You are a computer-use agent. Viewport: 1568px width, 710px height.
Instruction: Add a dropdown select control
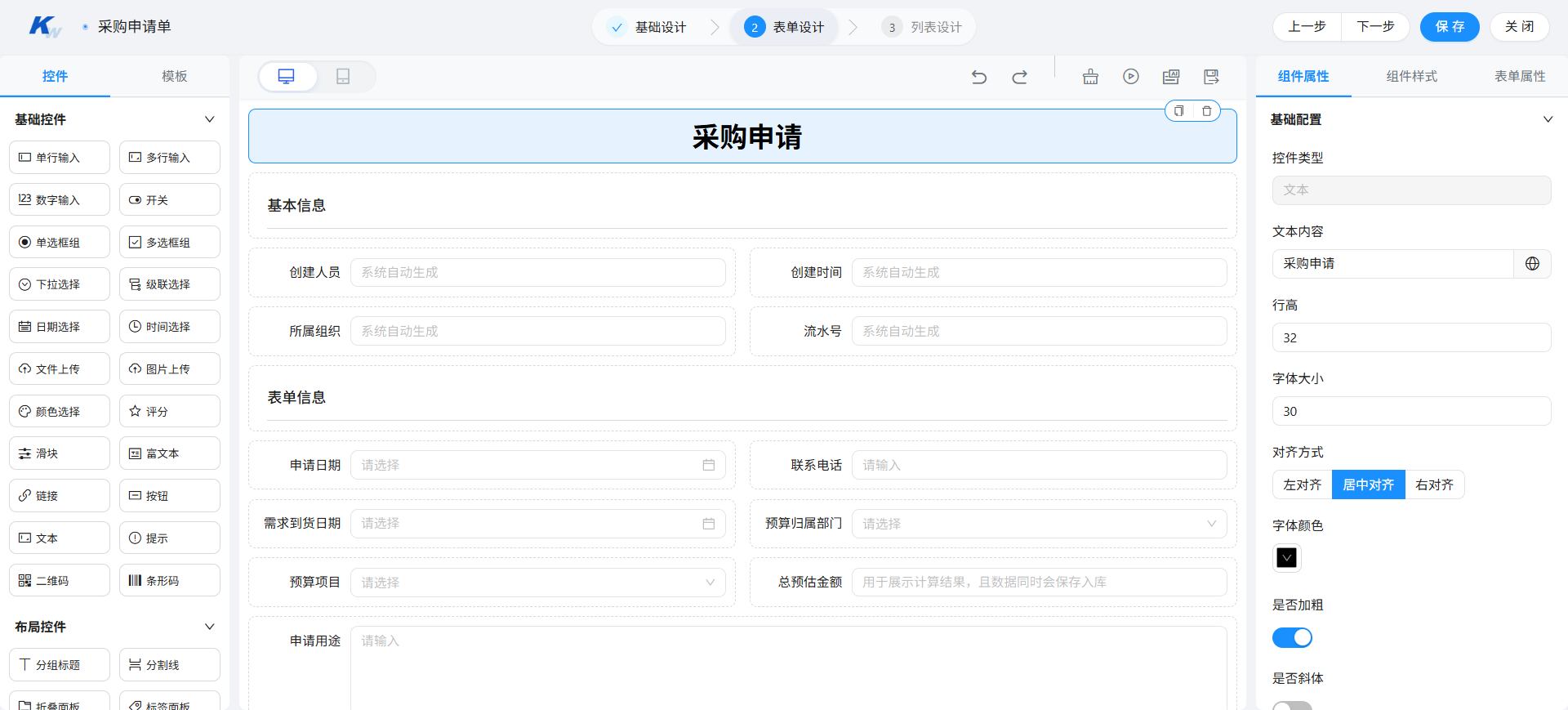click(60, 284)
